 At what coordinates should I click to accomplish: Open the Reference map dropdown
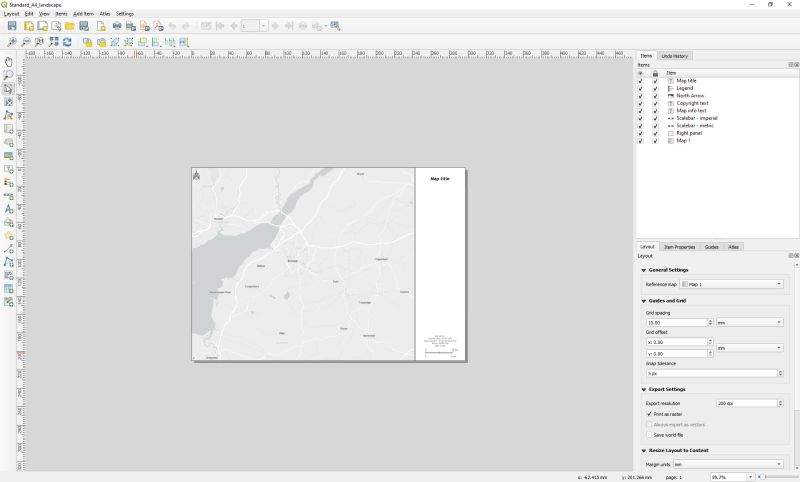[x=732, y=284]
